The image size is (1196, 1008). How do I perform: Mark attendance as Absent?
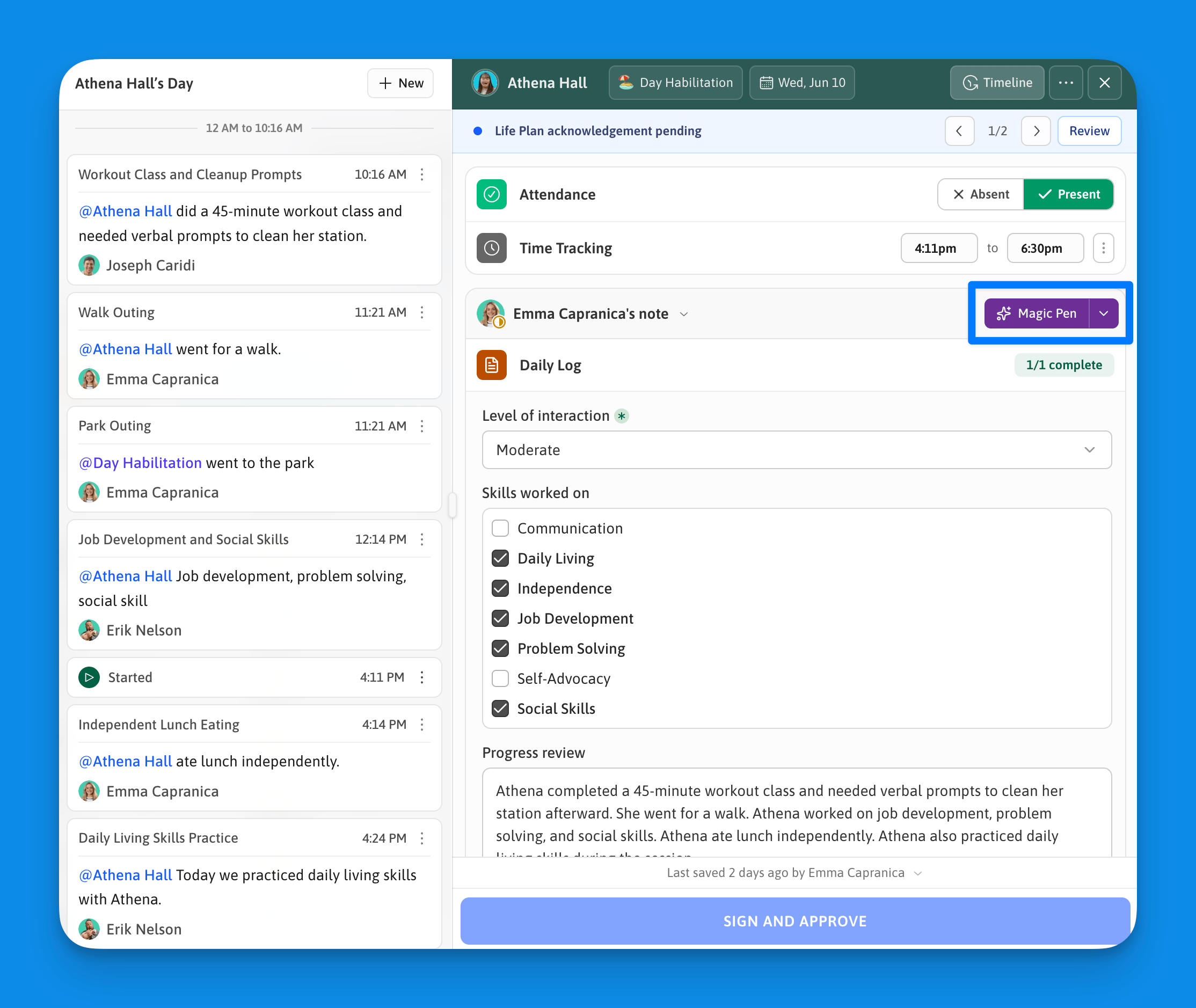[x=981, y=194]
